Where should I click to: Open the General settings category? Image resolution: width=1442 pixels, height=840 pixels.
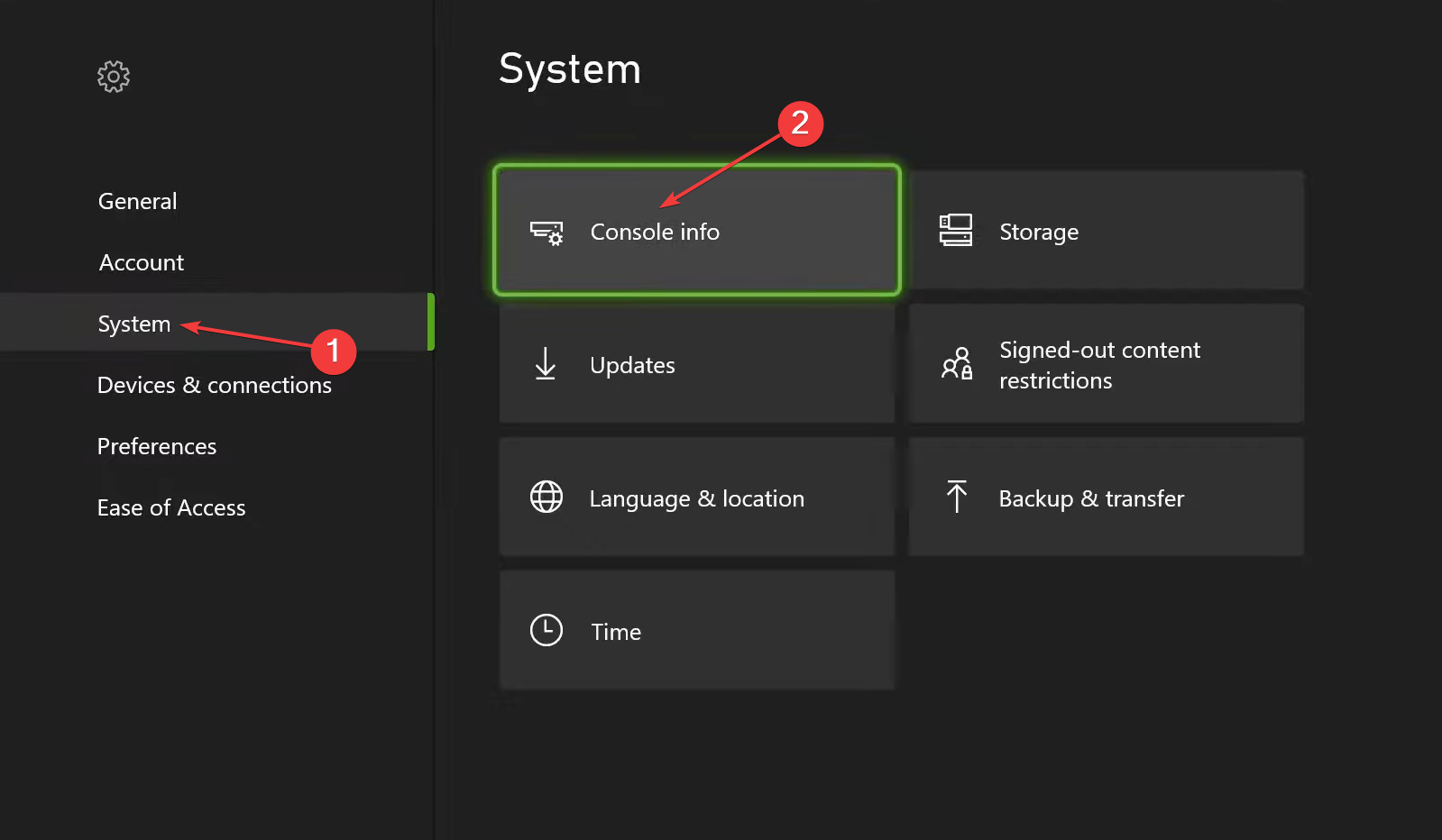point(138,201)
